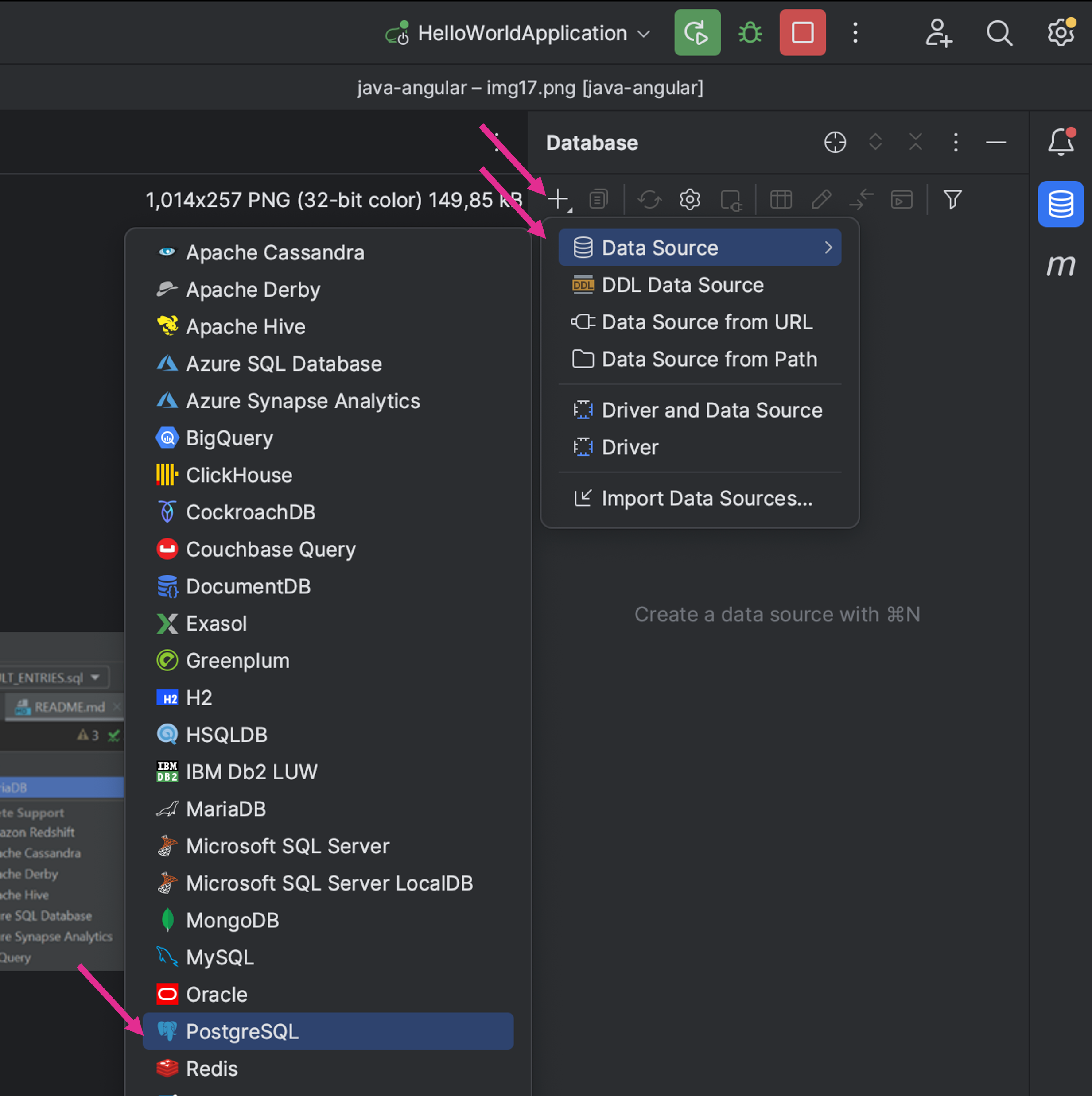The height and width of the screenshot is (1096, 1092).
Task: Choose Apache Cassandra data source
Action: (x=328, y=252)
